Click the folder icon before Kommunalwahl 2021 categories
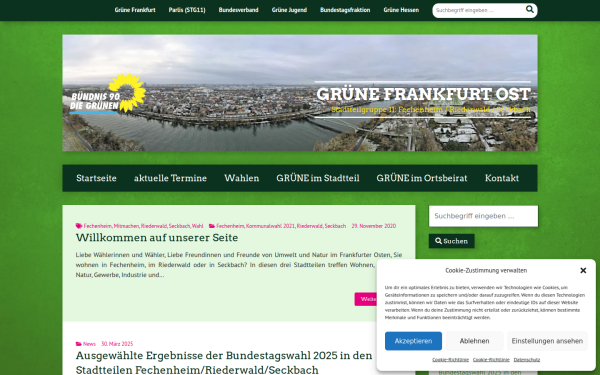 pyautogui.click(x=212, y=226)
